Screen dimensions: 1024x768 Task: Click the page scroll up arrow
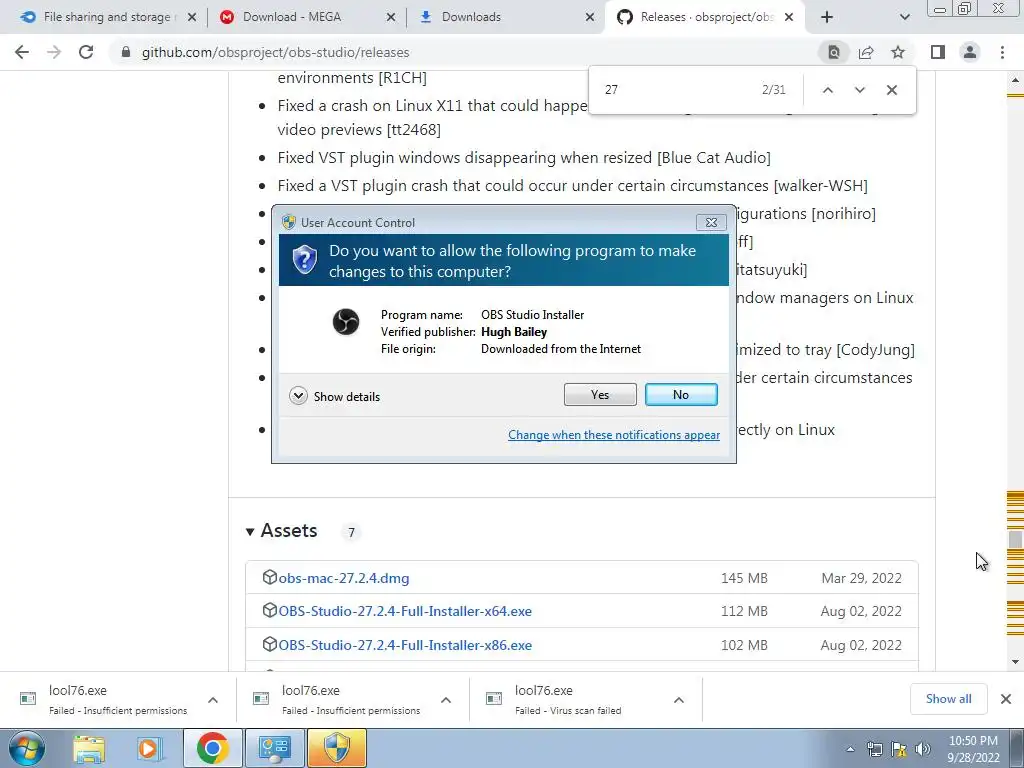pos(1015,80)
